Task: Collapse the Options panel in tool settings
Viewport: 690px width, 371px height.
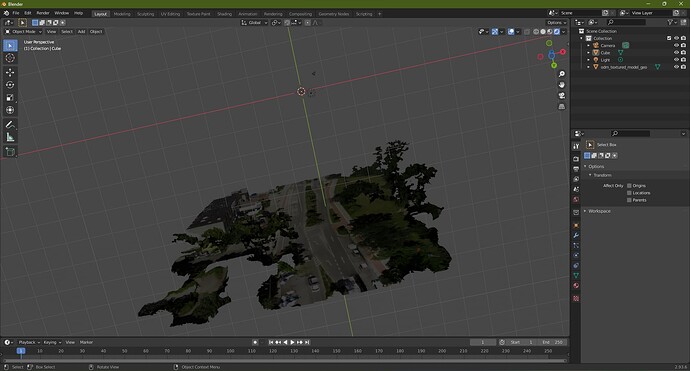Action: click(x=585, y=166)
